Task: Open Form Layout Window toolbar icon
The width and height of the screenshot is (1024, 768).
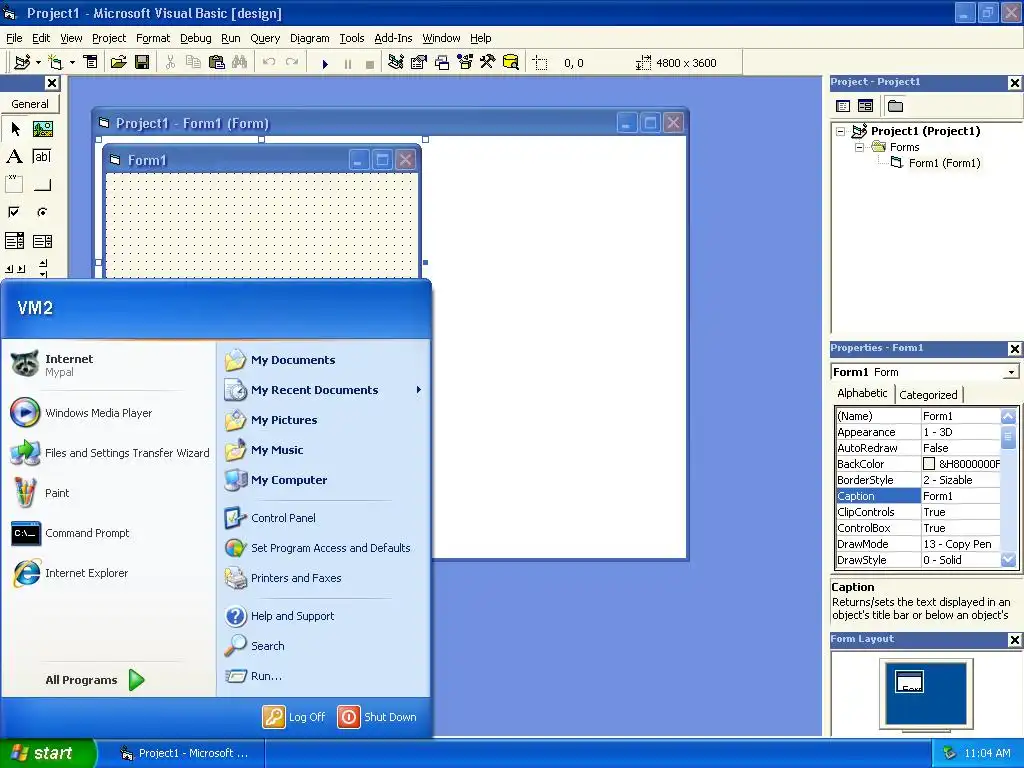Action: 442,63
